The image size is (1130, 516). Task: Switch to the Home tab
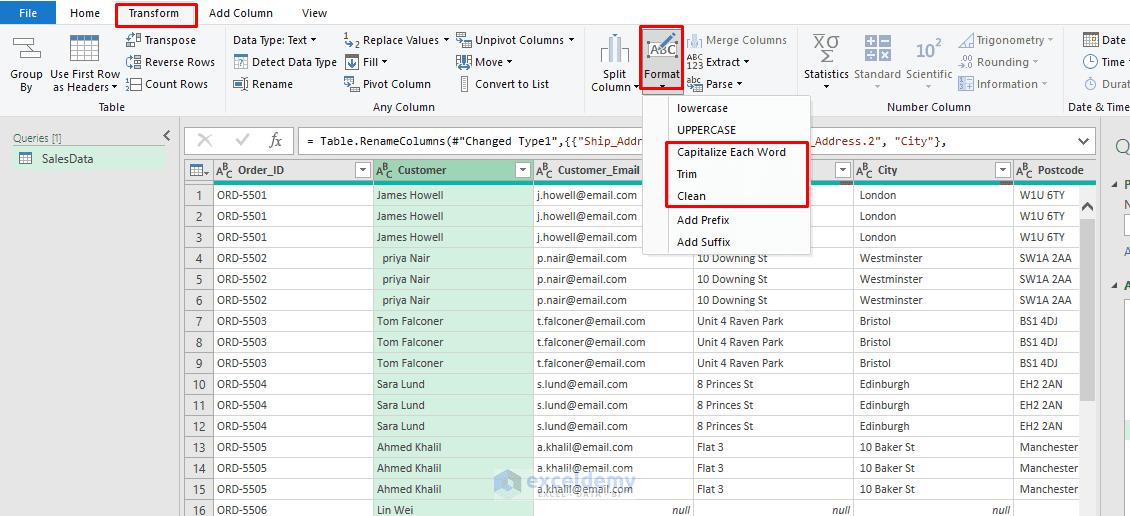85,13
